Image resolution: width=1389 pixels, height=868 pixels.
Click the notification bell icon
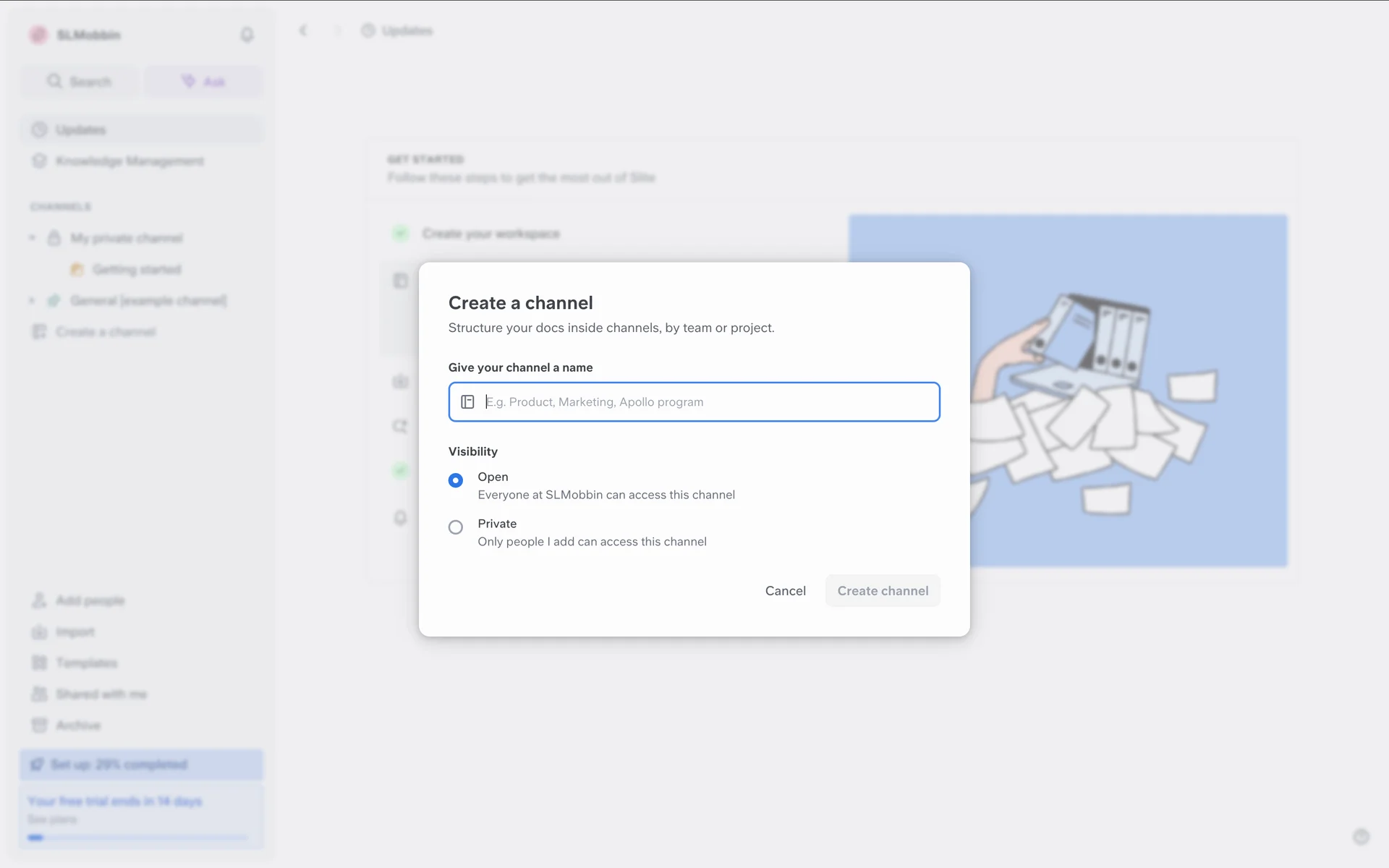[247, 35]
